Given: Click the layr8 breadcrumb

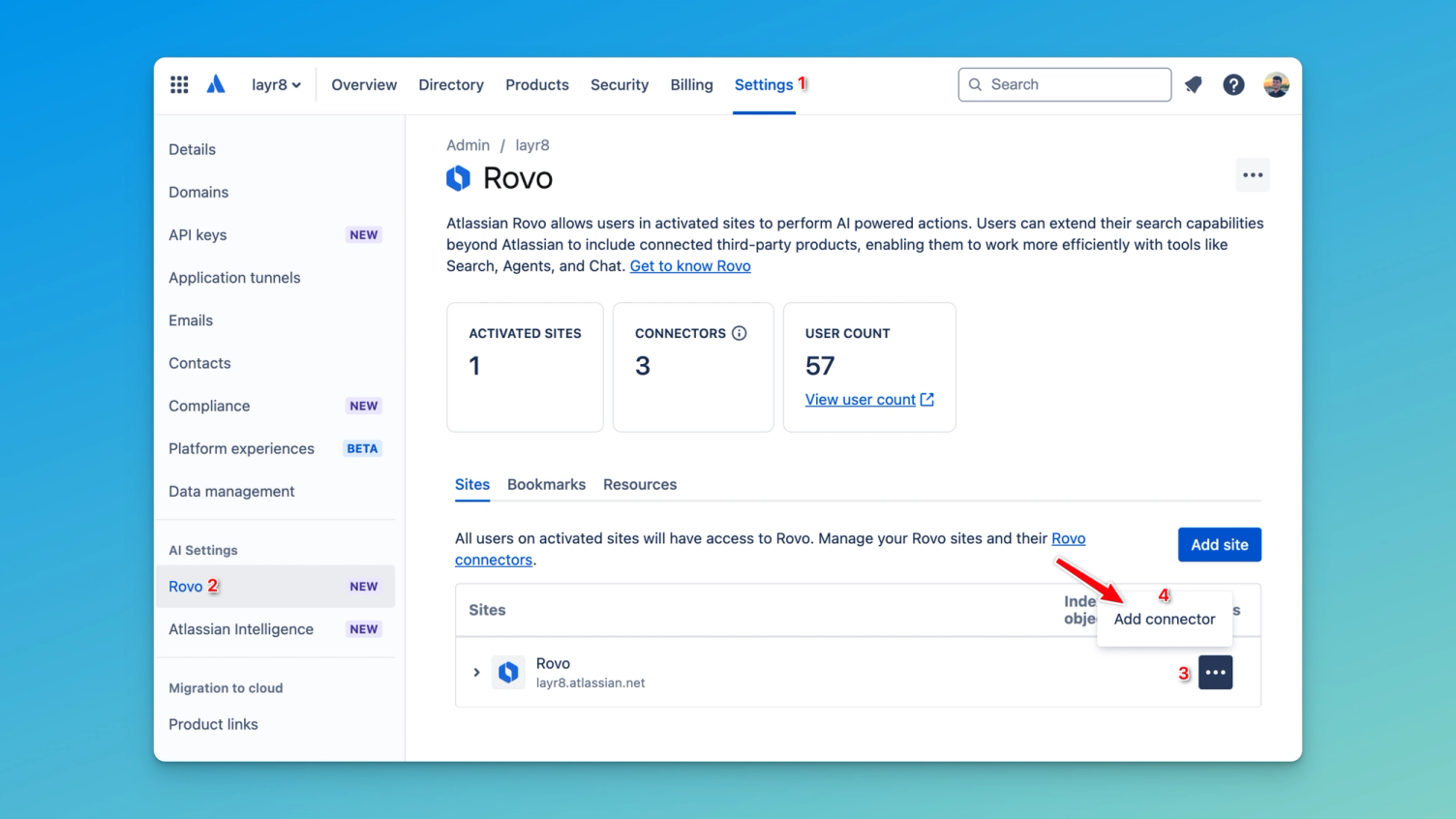Looking at the screenshot, I should click(x=532, y=145).
